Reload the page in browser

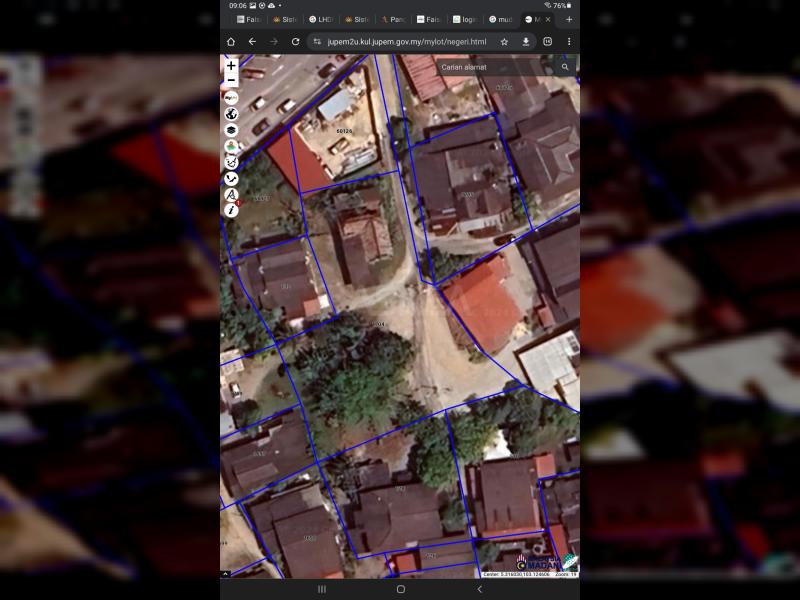pyautogui.click(x=295, y=42)
